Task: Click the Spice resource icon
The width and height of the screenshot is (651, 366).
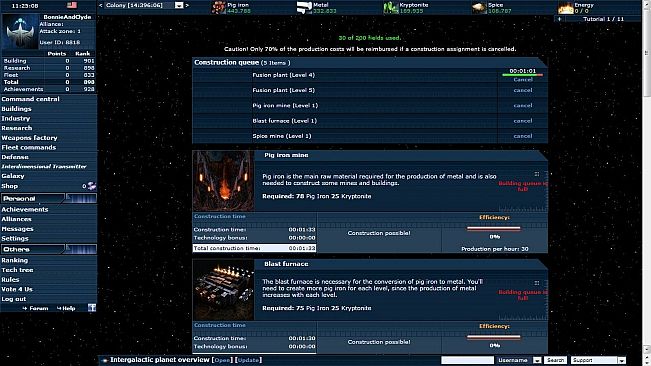Action: (x=479, y=7)
